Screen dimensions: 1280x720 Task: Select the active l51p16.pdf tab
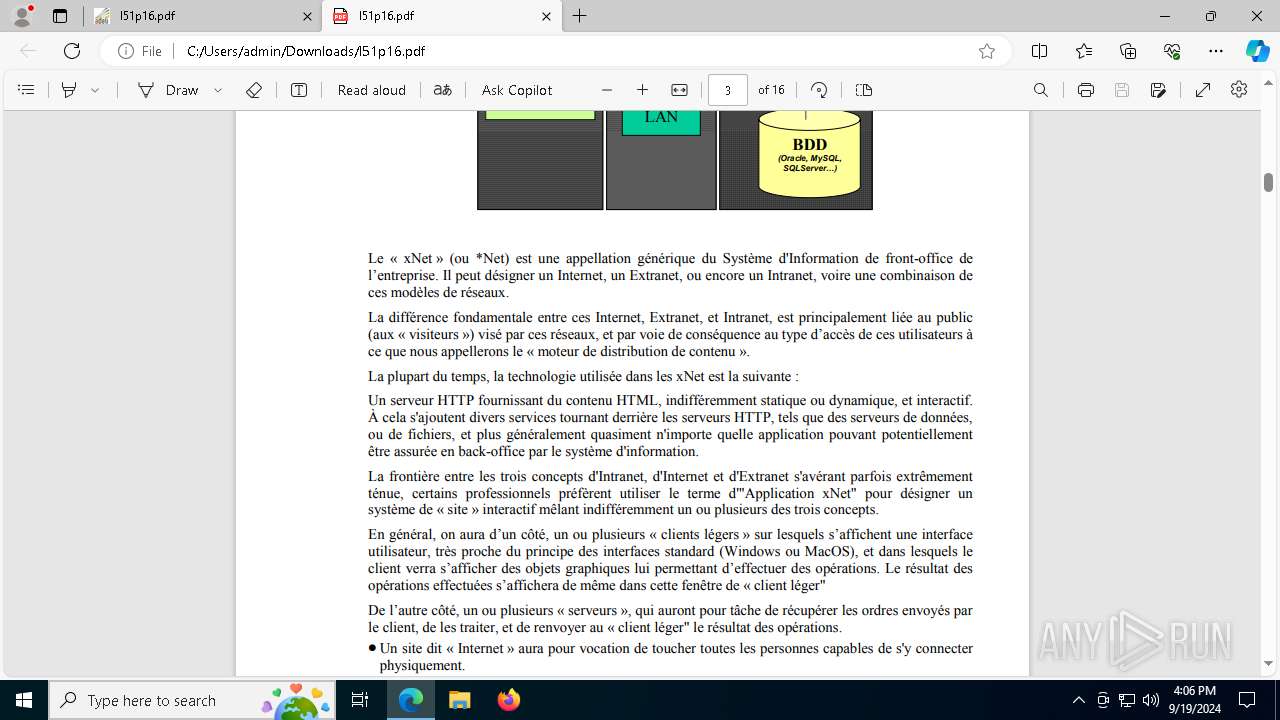click(x=440, y=16)
